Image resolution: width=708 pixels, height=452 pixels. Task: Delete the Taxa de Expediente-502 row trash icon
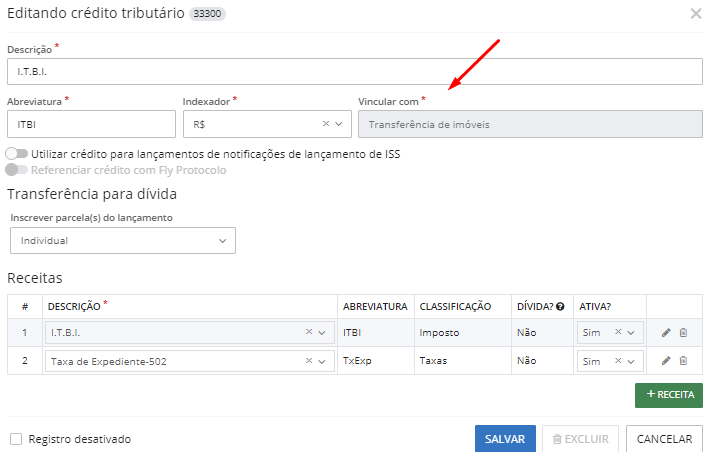(683, 361)
